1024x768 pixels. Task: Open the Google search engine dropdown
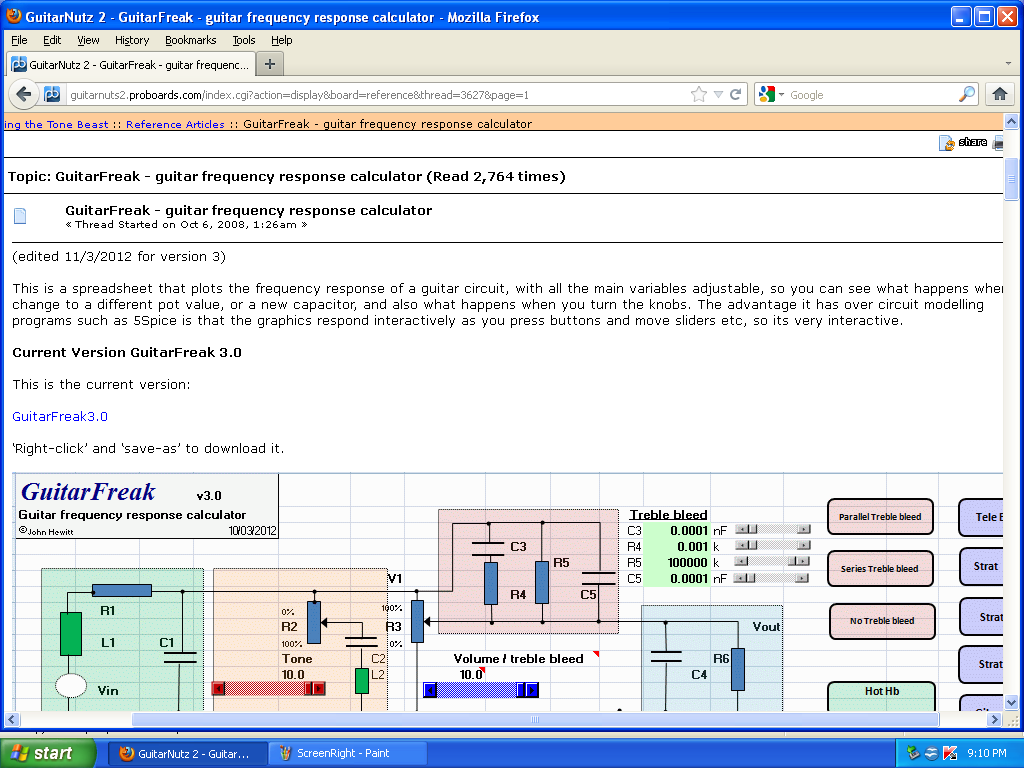[x=781, y=95]
